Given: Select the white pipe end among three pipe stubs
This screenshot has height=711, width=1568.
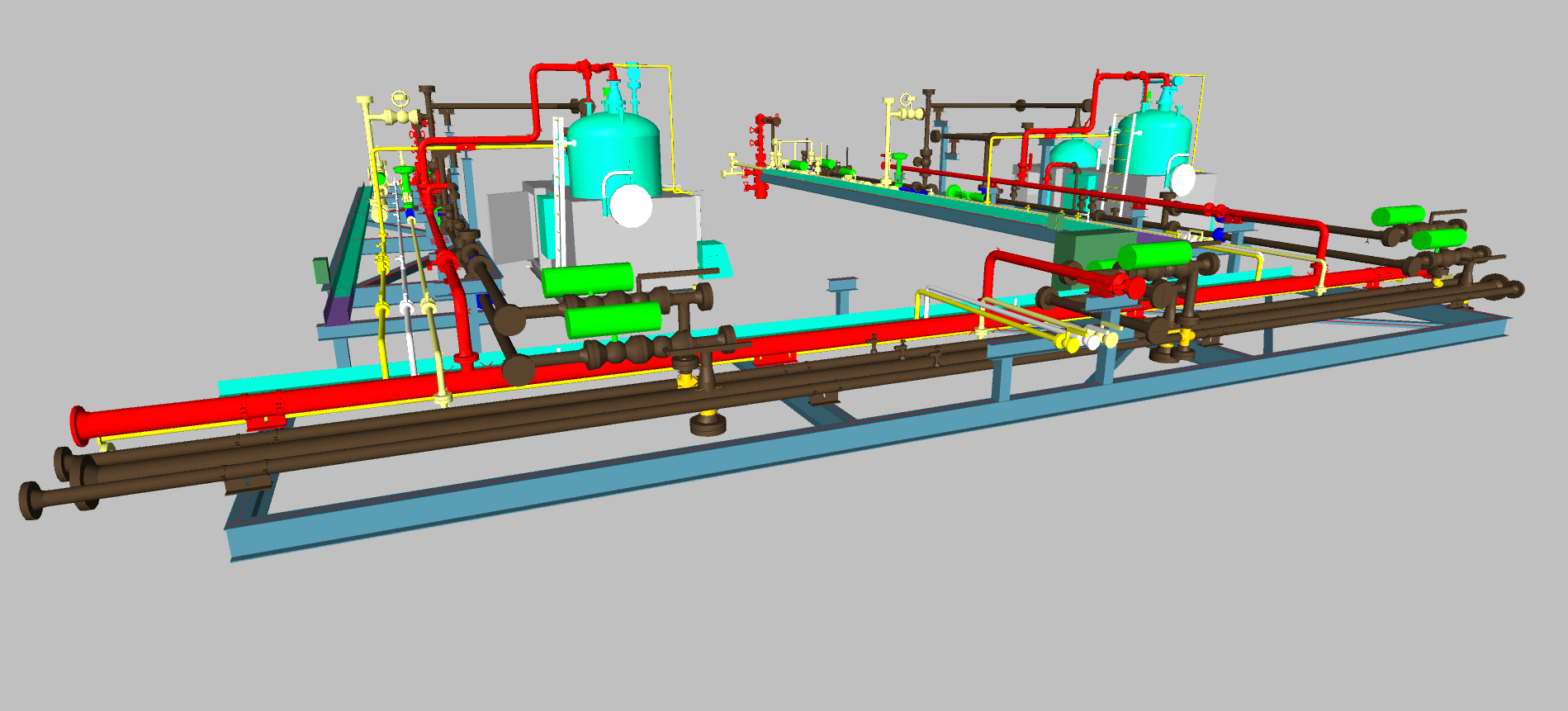Looking at the screenshot, I should pyautogui.click(x=1093, y=341).
